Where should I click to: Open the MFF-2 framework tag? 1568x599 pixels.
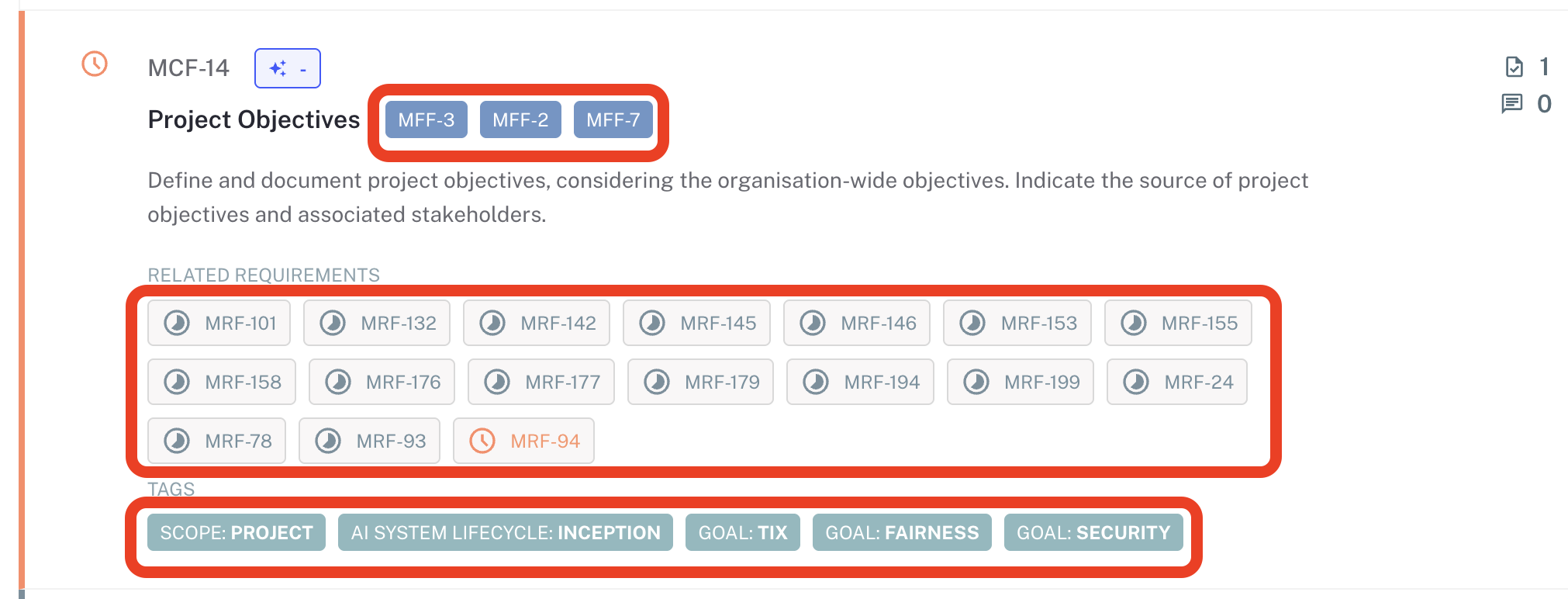point(520,119)
